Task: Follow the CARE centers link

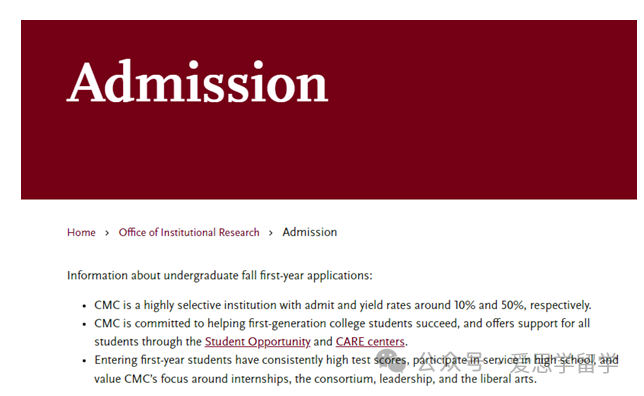Action: (370, 342)
